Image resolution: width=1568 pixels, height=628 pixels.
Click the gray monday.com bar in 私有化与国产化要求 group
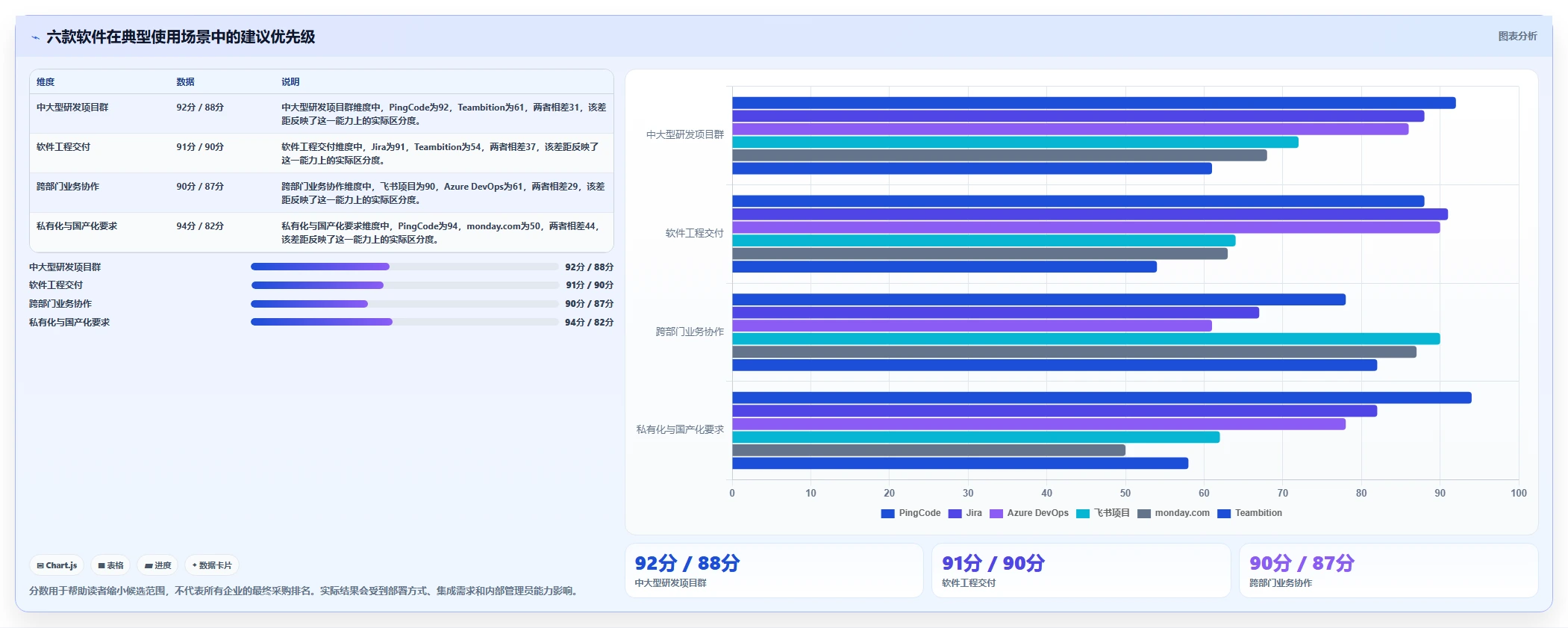pyautogui.click(x=928, y=450)
